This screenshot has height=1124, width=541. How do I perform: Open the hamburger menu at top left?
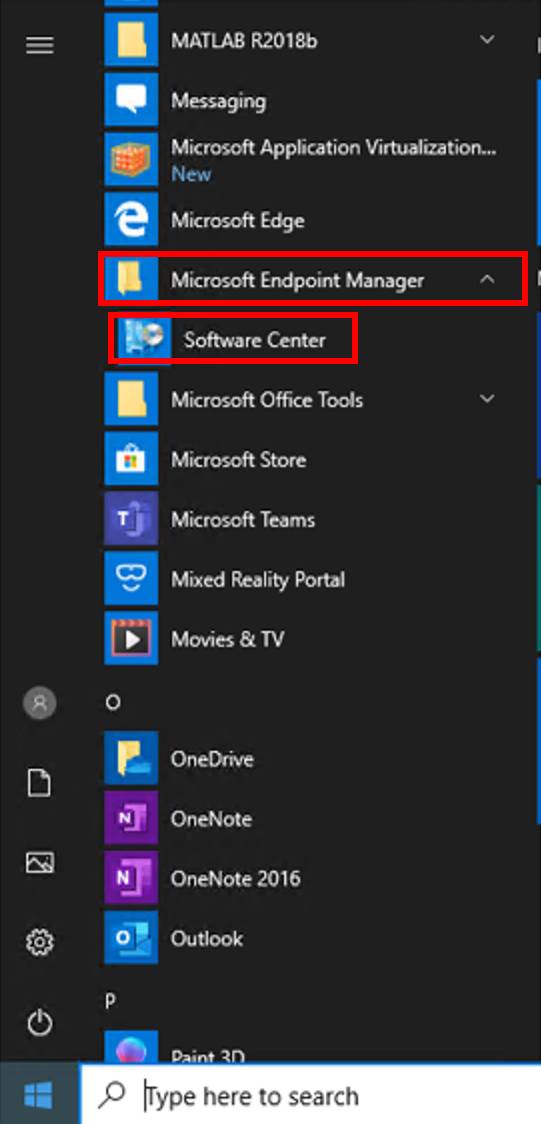click(x=39, y=46)
